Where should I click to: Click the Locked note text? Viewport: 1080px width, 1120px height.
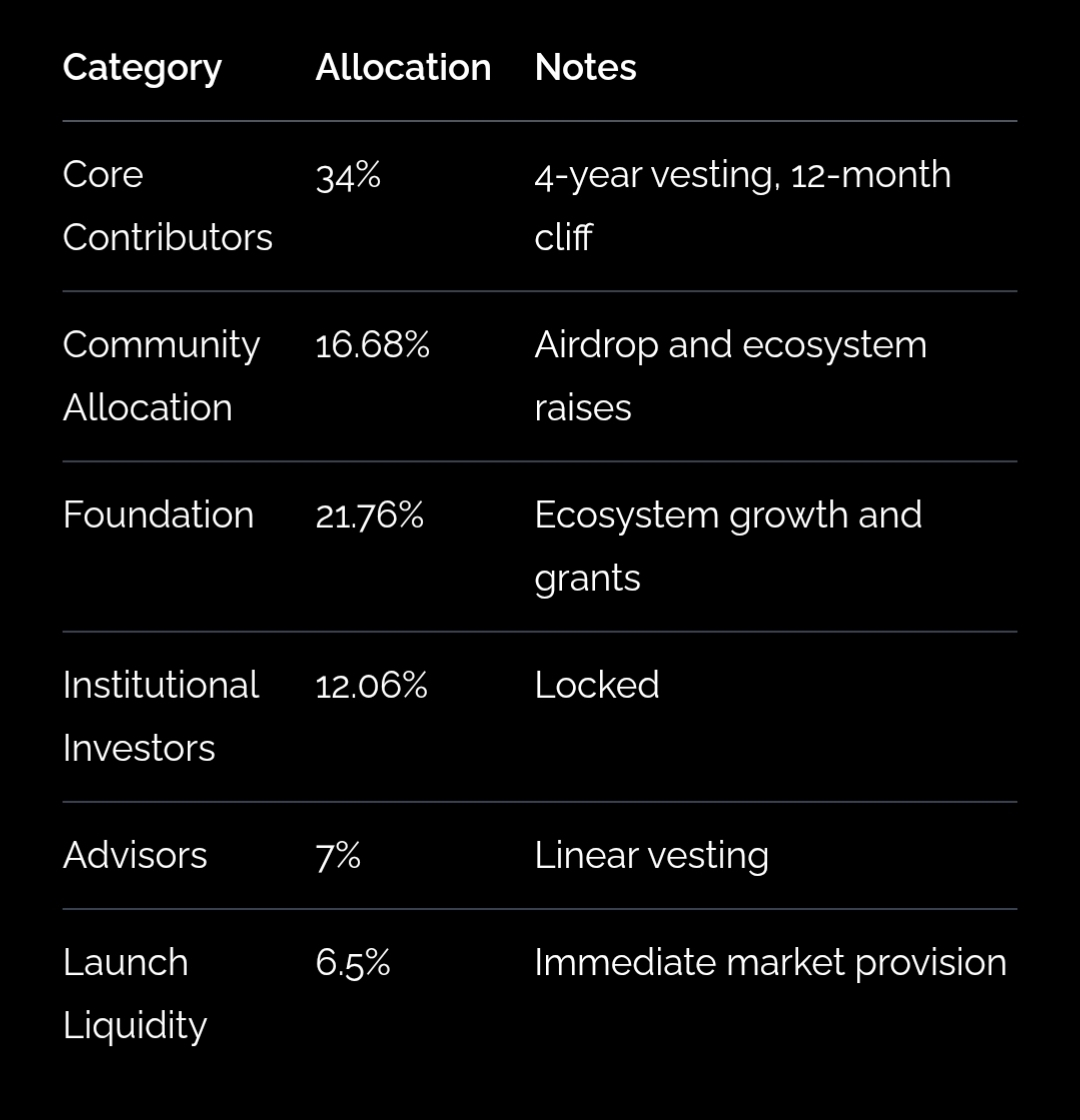[597, 686]
